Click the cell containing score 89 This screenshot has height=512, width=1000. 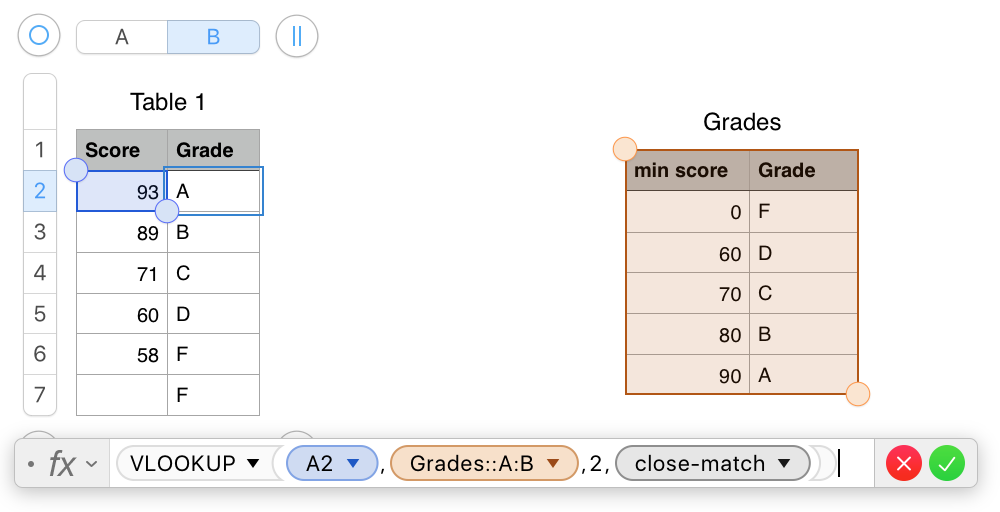(122, 233)
